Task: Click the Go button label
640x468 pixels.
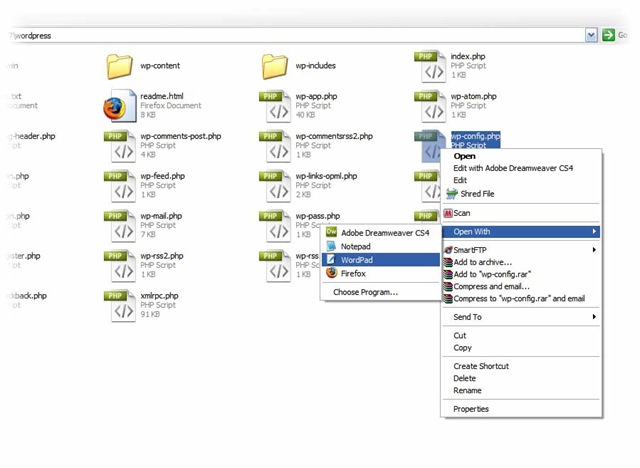Action: tap(622, 35)
